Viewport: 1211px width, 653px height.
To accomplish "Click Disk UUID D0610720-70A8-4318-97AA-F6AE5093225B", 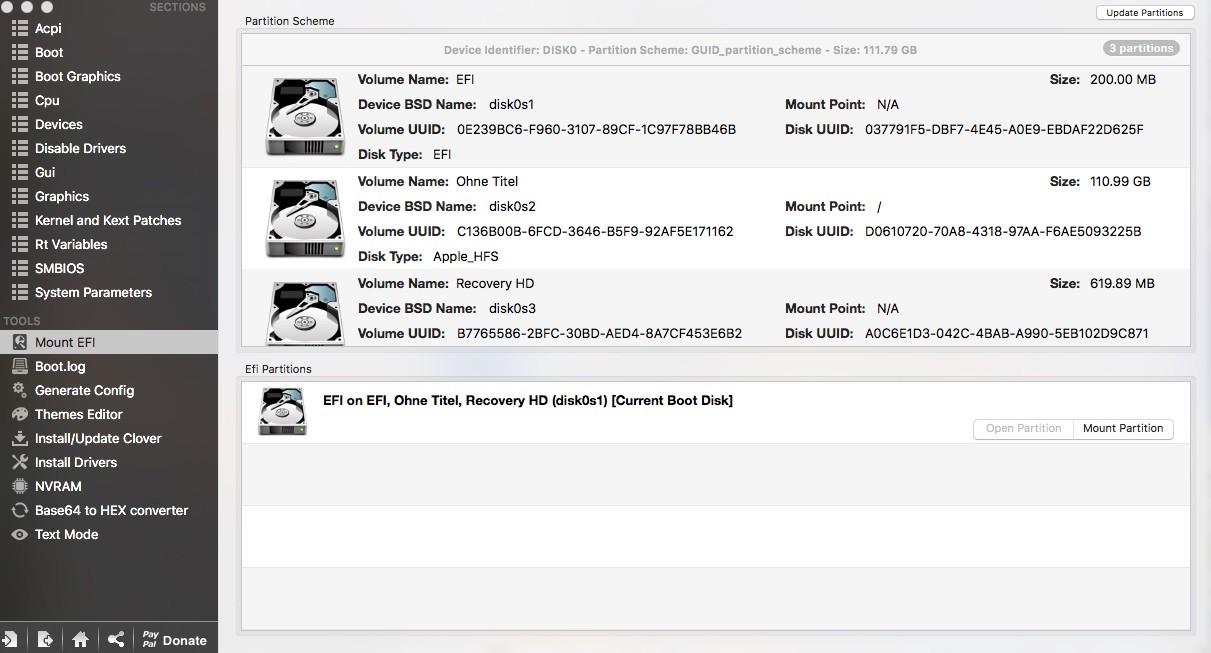I will coord(1003,231).
